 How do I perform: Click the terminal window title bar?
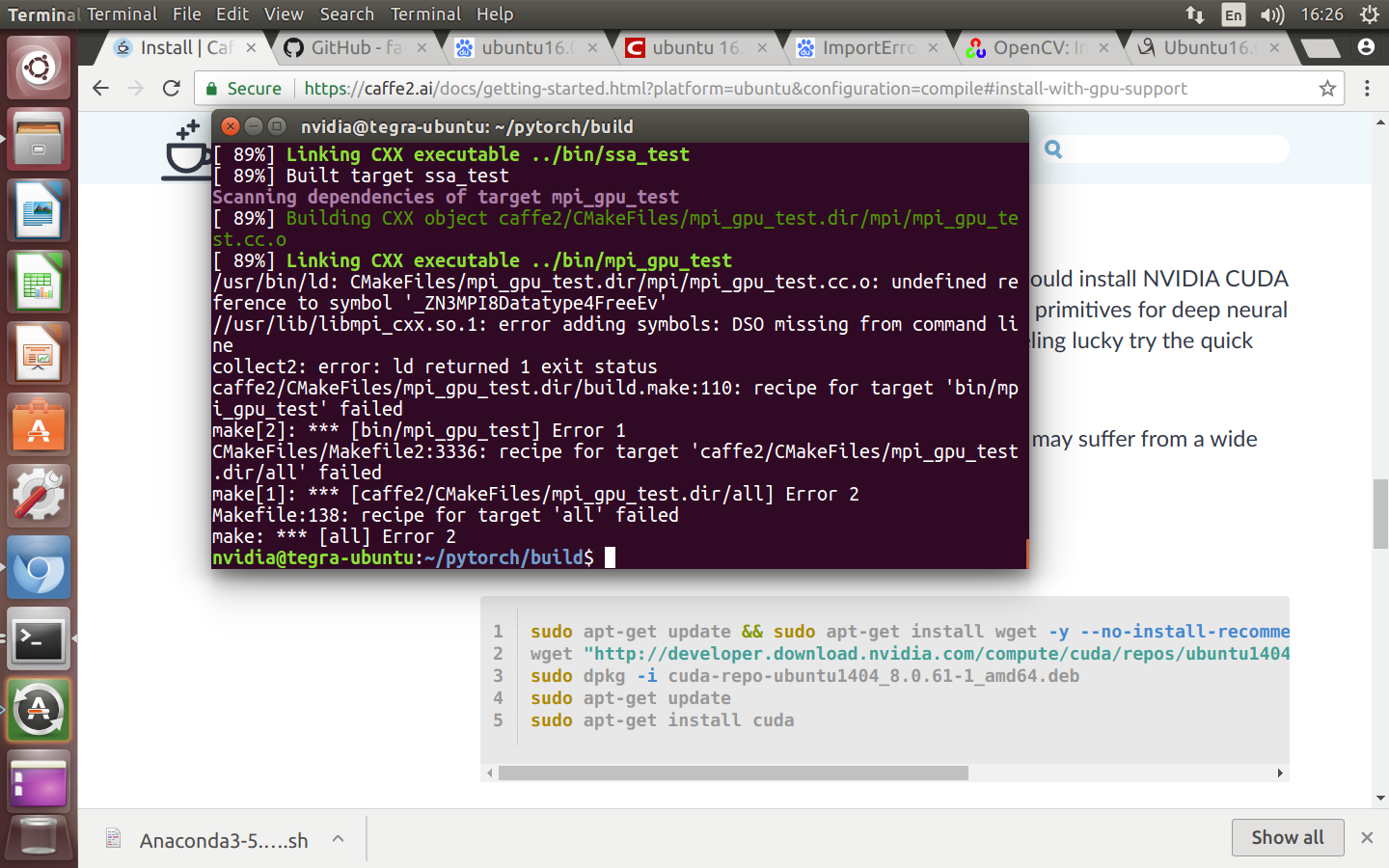point(620,126)
